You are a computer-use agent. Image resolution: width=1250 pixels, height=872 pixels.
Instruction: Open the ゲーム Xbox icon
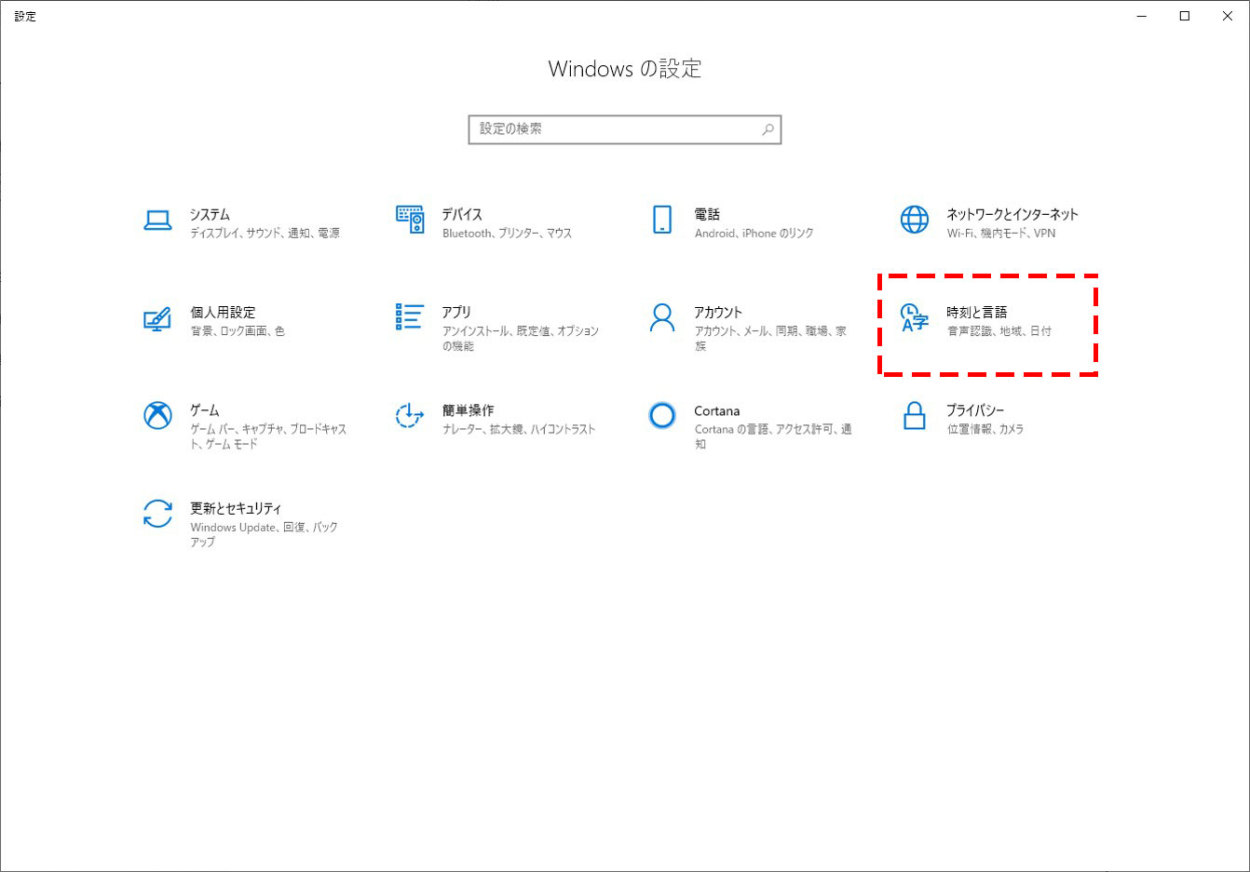(x=158, y=415)
